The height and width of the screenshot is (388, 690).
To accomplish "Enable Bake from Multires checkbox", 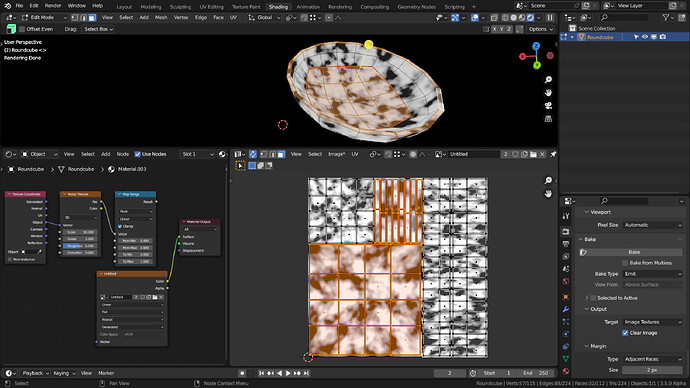I will coord(625,263).
